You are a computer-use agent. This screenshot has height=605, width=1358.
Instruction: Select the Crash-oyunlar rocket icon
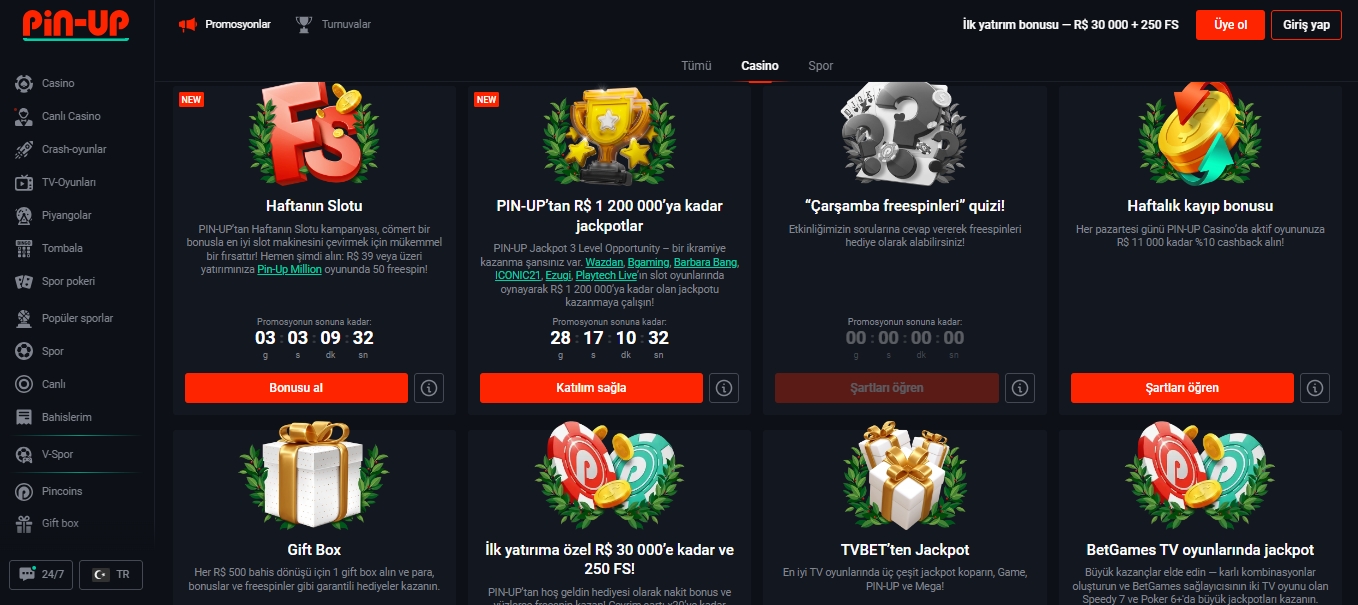pyautogui.click(x=24, y=150)
